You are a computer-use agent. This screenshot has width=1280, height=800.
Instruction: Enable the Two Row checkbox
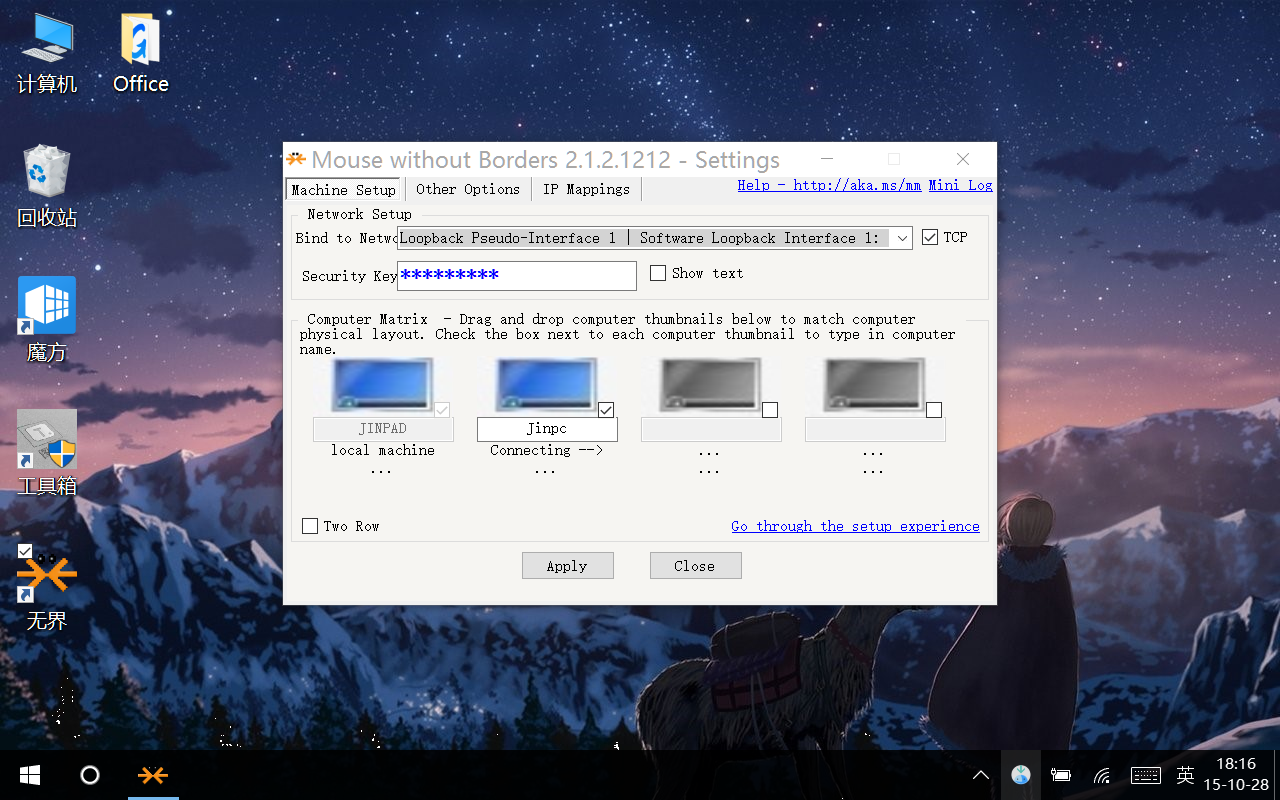pos(310,526)
